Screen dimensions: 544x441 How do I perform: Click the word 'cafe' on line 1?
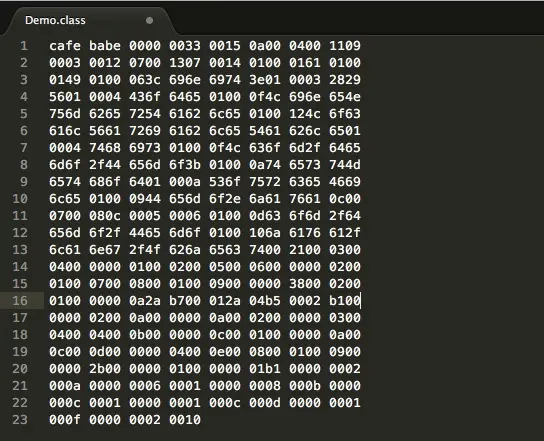click(65, 45)
